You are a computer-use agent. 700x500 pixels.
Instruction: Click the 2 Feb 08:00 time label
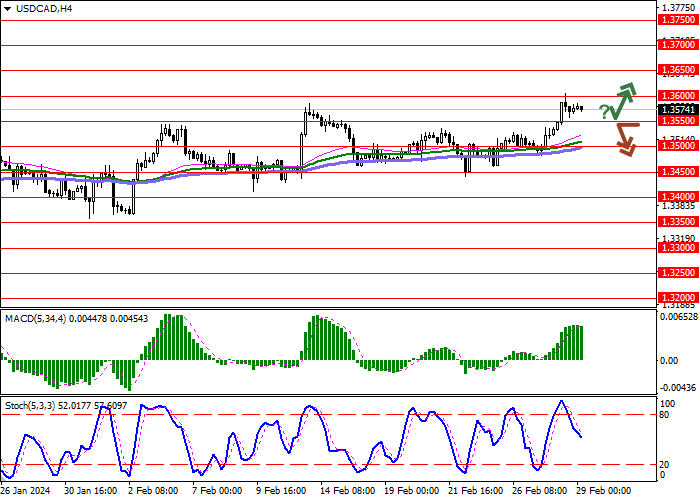(153, 491)
